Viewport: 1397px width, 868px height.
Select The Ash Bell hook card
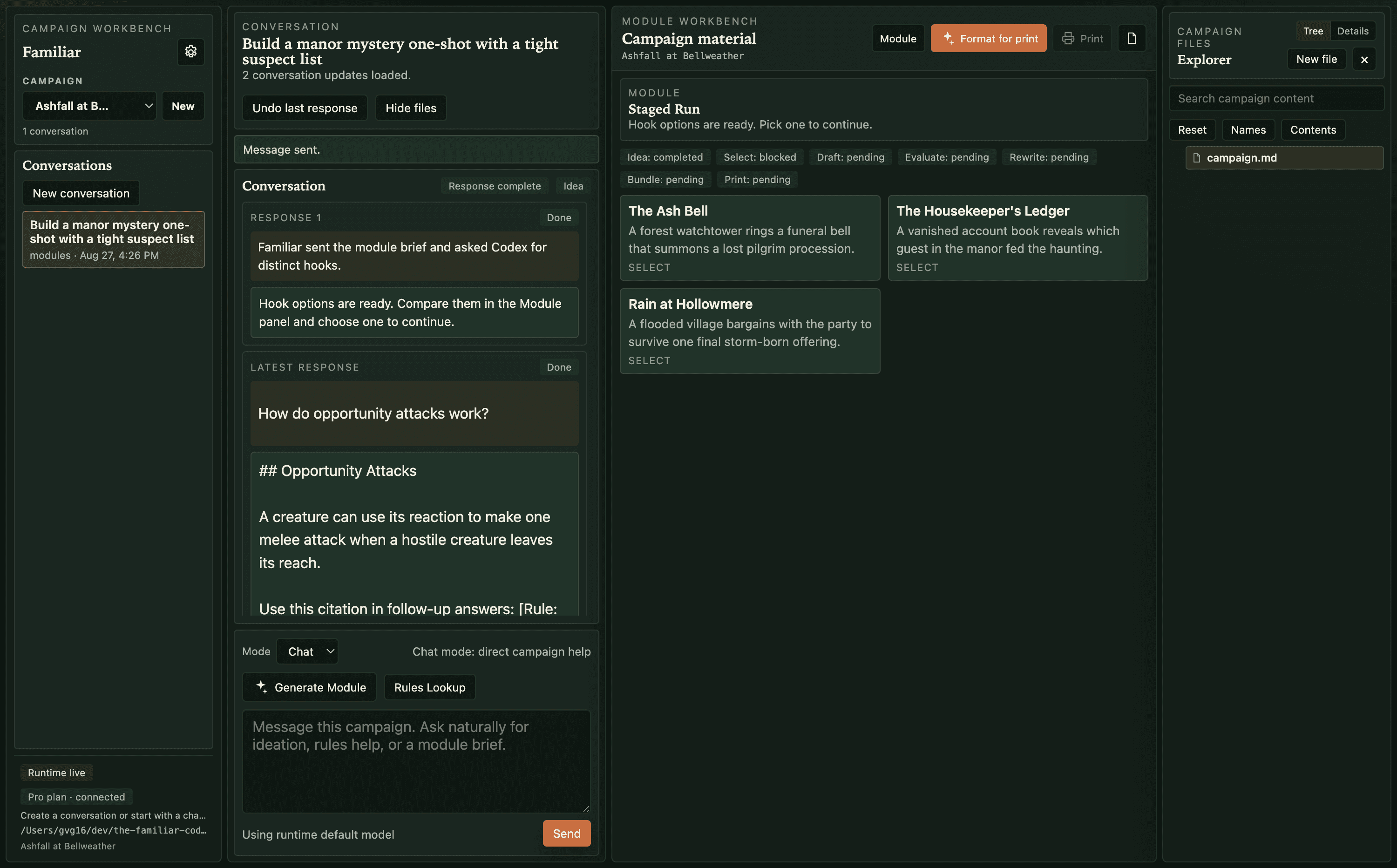pyautogui.click(x=750, y=238)
